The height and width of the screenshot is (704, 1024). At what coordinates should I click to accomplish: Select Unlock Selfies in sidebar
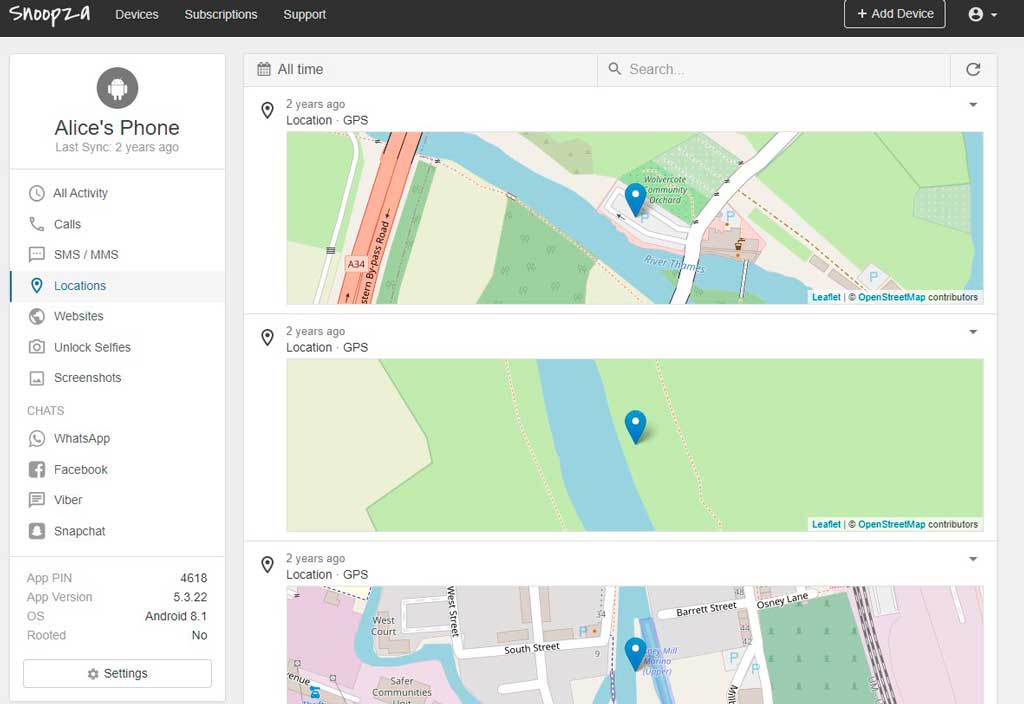92,347
